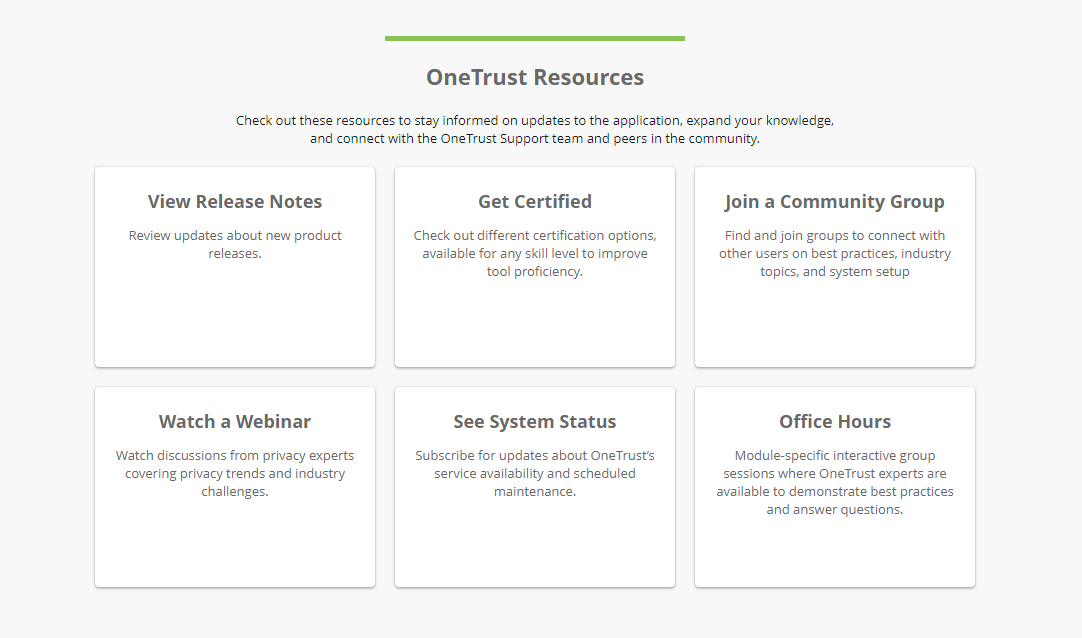Select the Get Certified heading text
1082x638 pixels.
click(x=534, y=201)
